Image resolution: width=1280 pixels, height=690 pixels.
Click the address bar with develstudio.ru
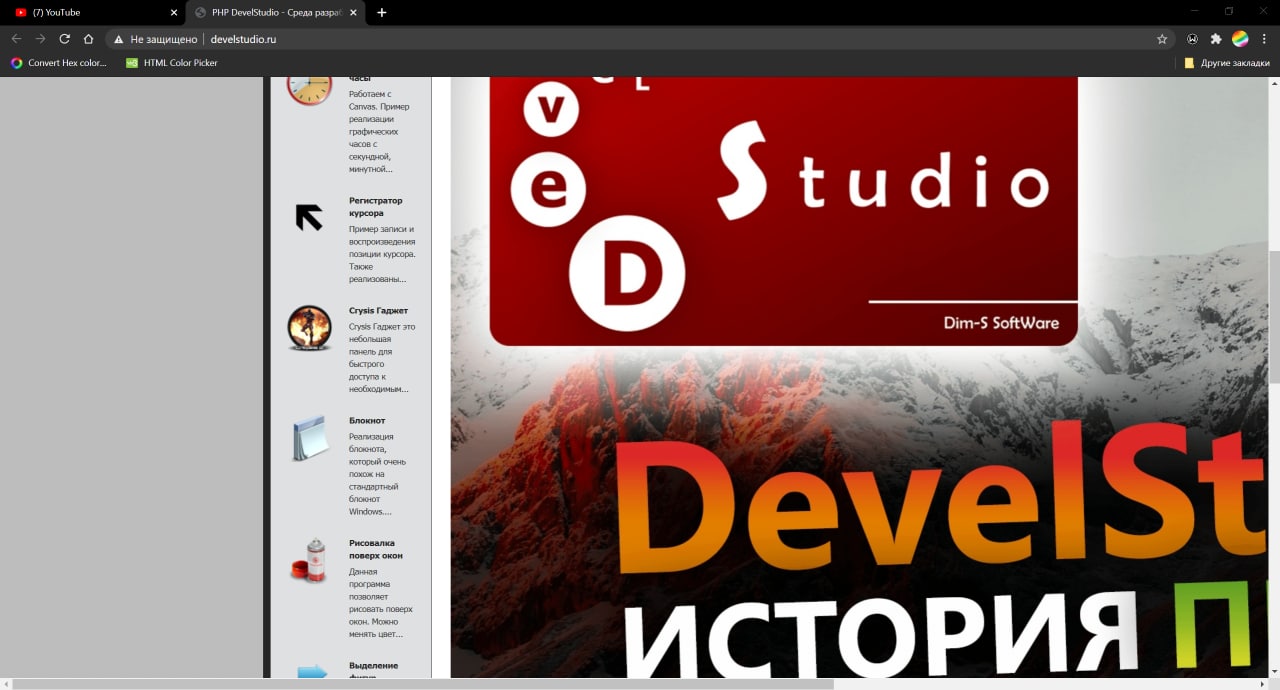pyautogui.click(x=640, y=39)
